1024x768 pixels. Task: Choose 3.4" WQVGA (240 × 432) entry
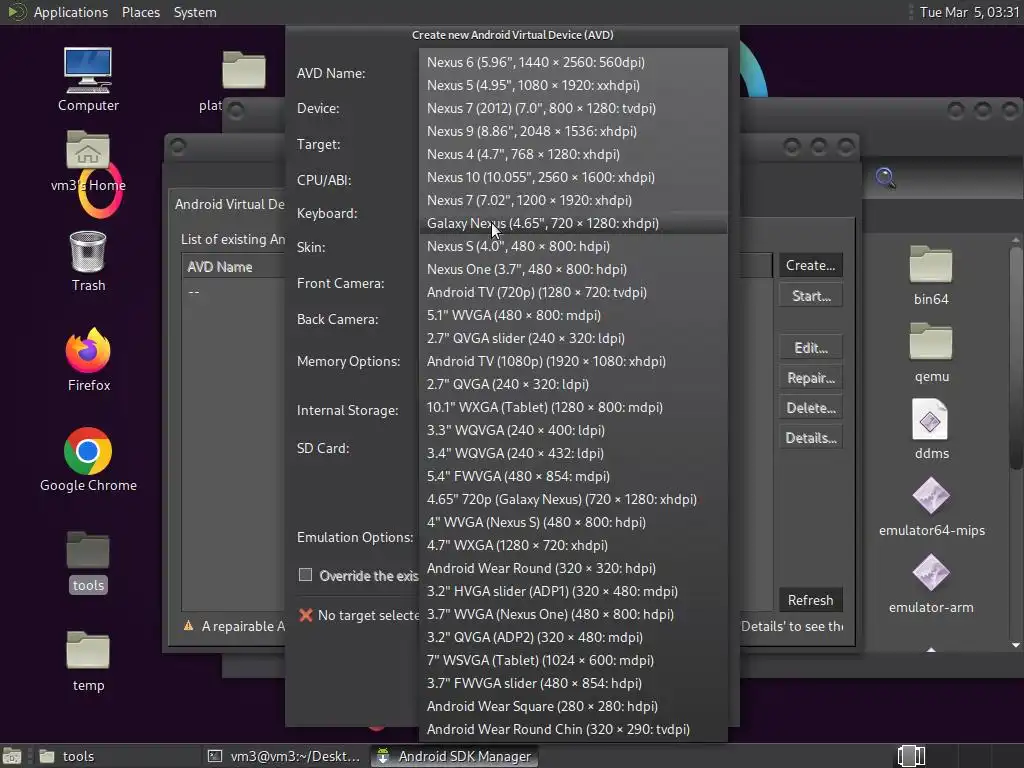tap(573, 453)
